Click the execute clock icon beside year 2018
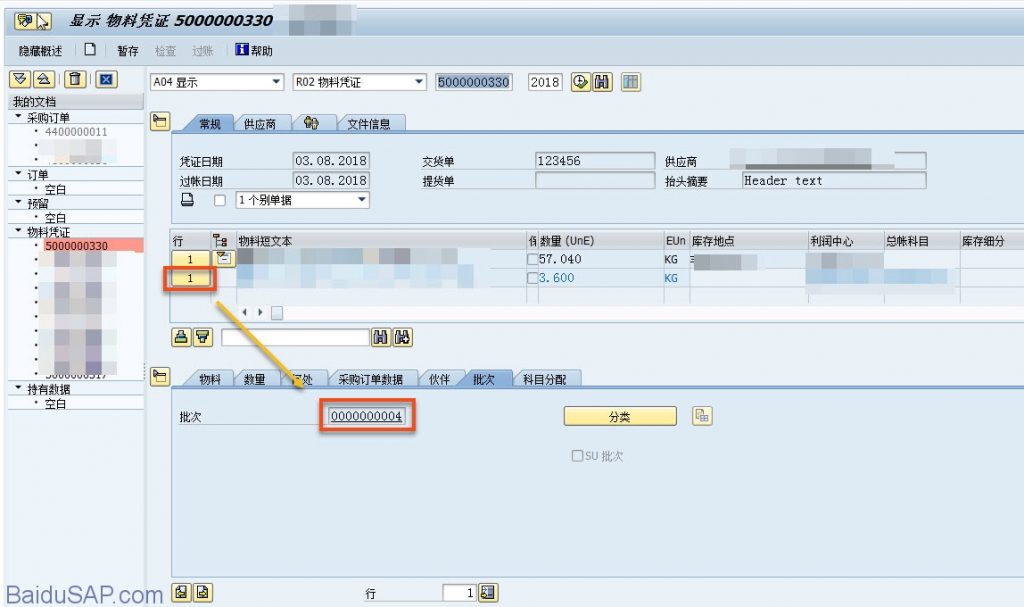Image resolution: width=1024 pixels, height=607 pixels. (x=580, y=82)
